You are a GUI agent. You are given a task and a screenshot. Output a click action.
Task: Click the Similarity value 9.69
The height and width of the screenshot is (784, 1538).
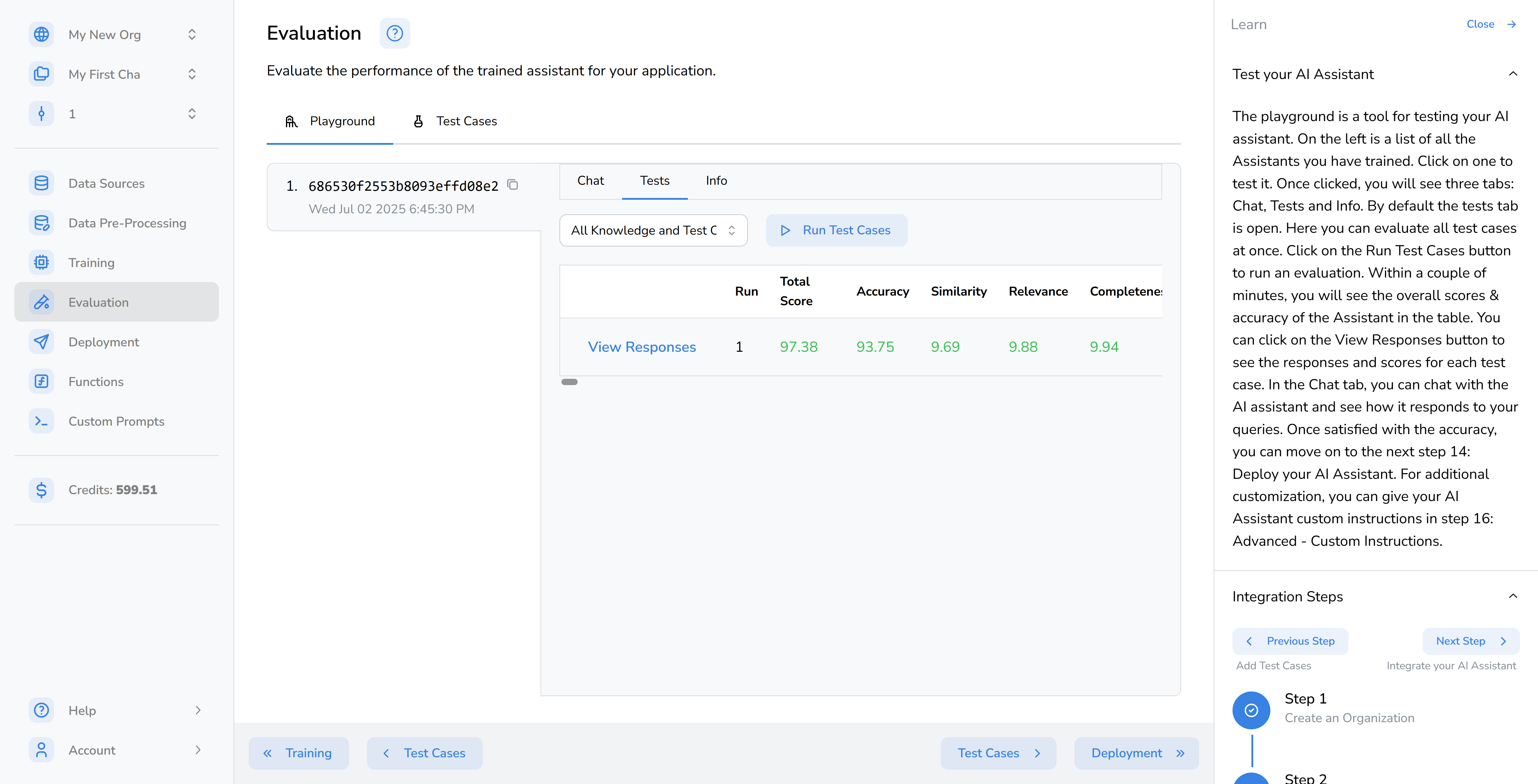(x=945, y=347)
